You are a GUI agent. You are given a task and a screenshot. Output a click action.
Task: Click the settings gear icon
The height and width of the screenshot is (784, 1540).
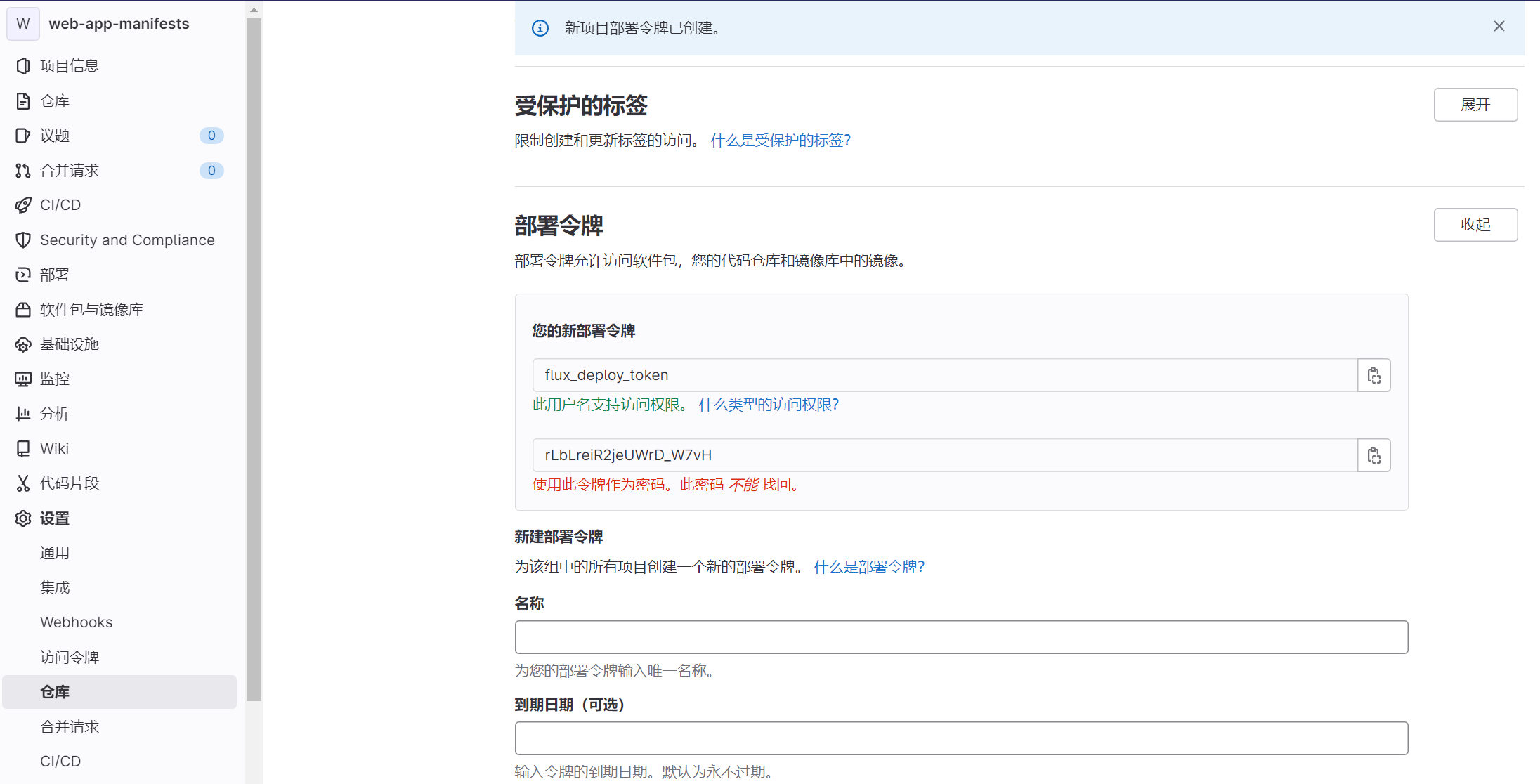(x=23, y=518)
